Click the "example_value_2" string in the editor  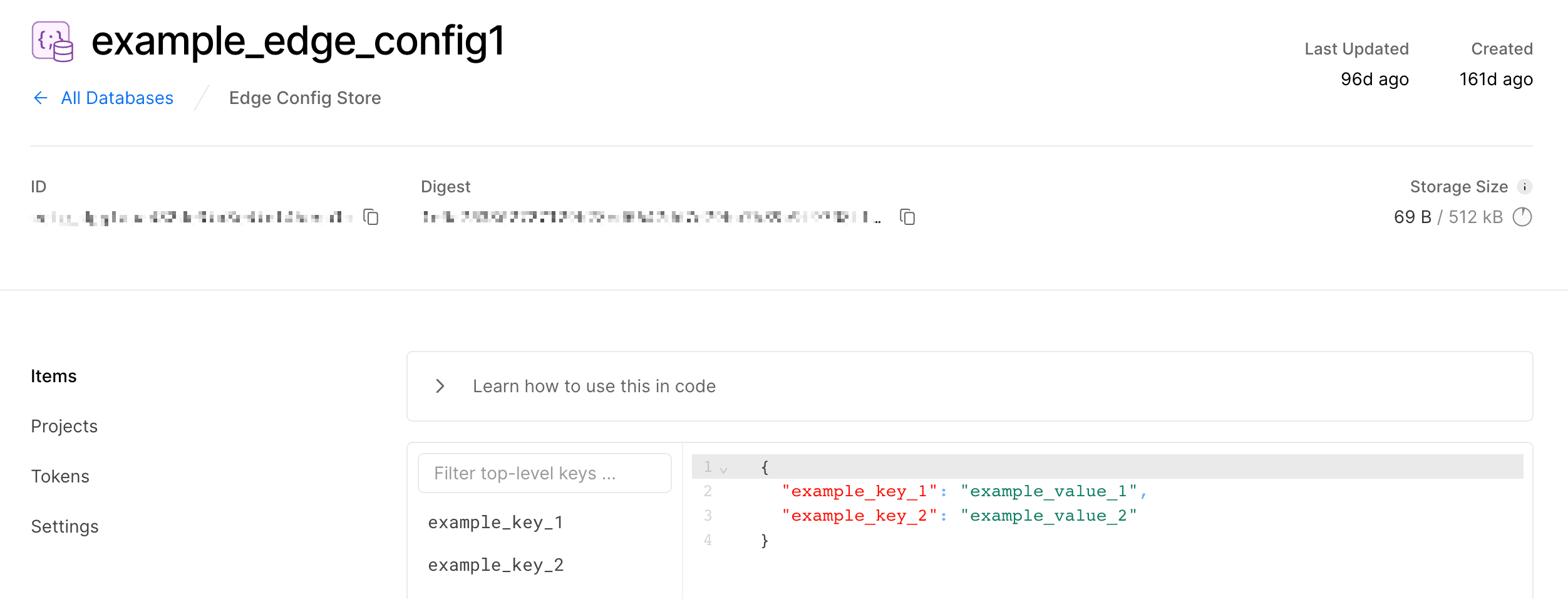(x=1049, y=516)
